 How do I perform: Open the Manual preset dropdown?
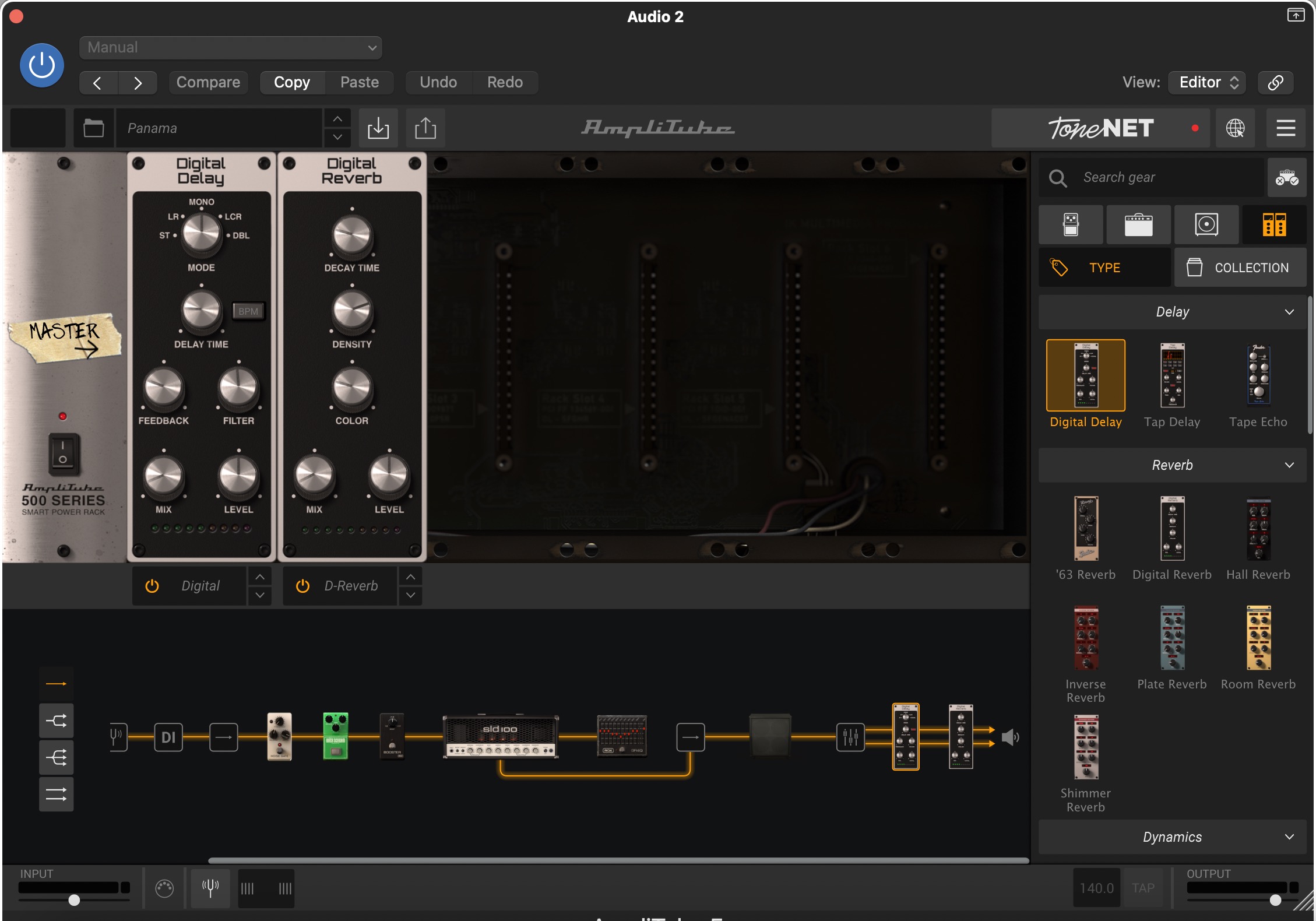click(x=230, y=47)
